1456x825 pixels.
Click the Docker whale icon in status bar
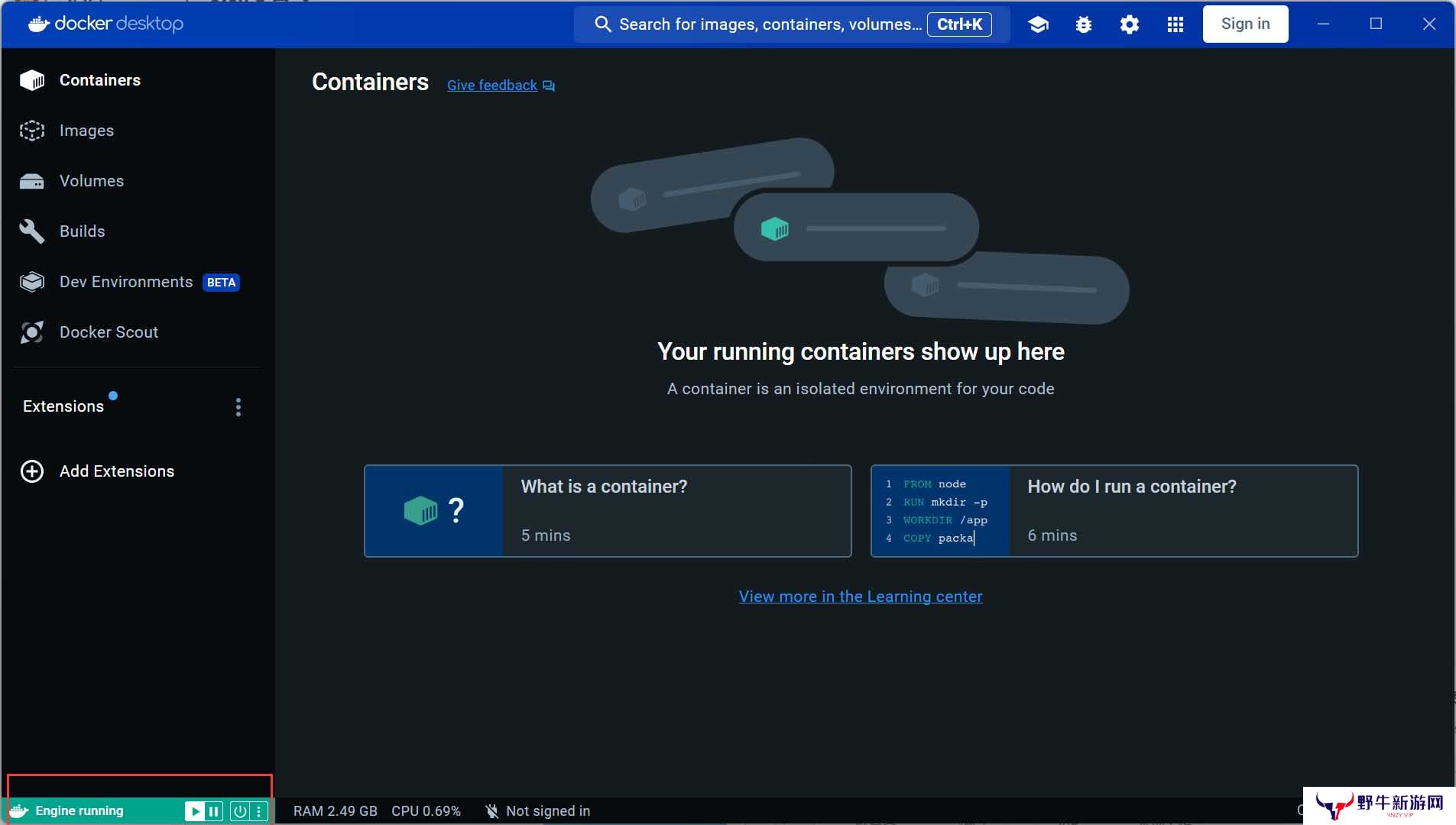[19, 810]
